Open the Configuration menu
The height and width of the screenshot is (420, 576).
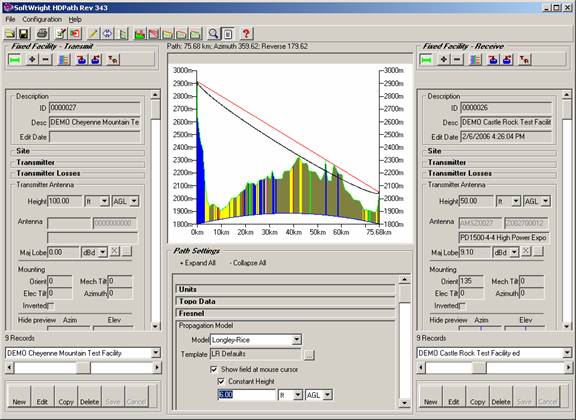pos(42,19)
